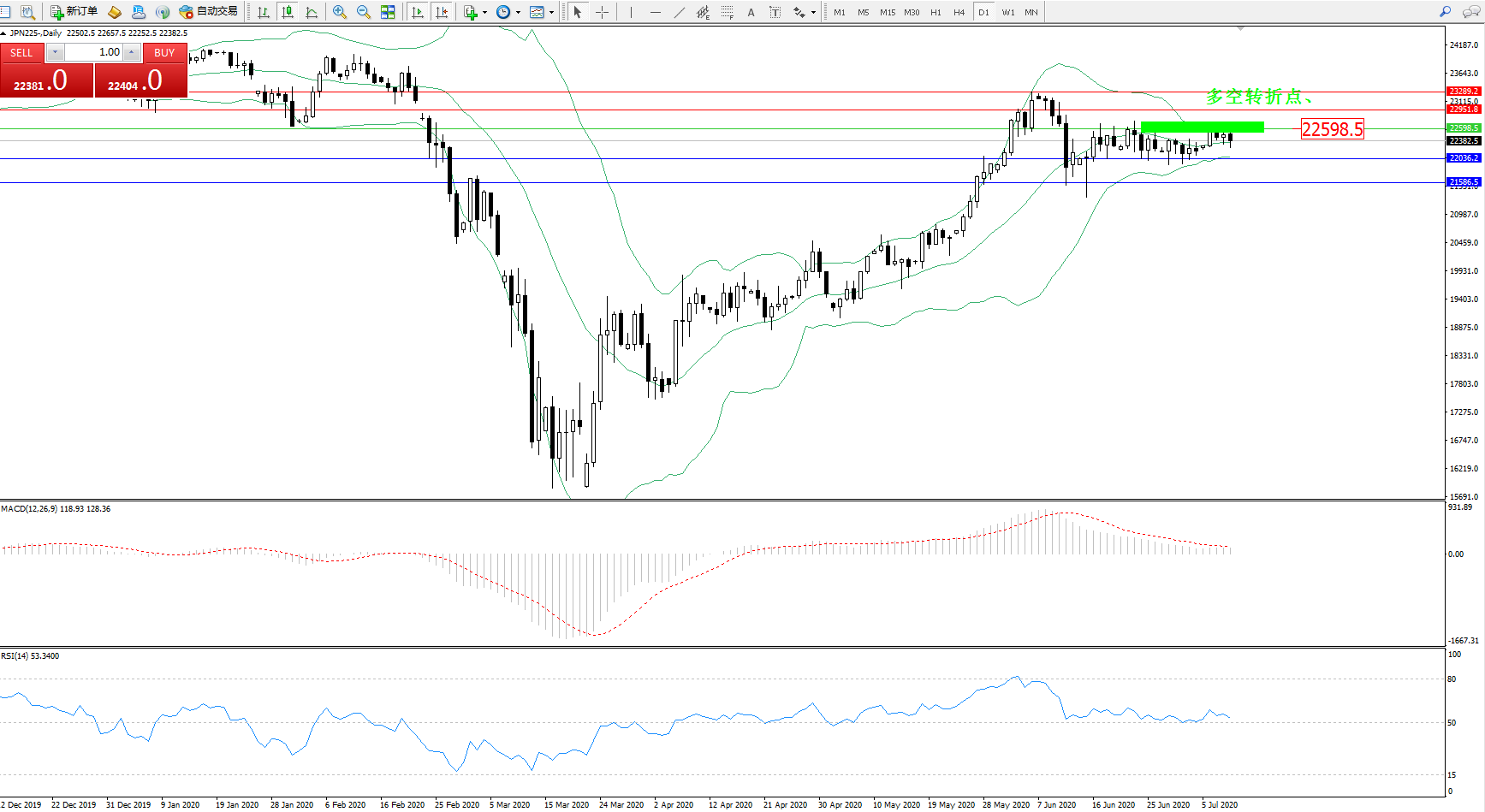Screen dimensions: 1485x812
Task: Select the crosshair tool
Action: coord(602,12)
